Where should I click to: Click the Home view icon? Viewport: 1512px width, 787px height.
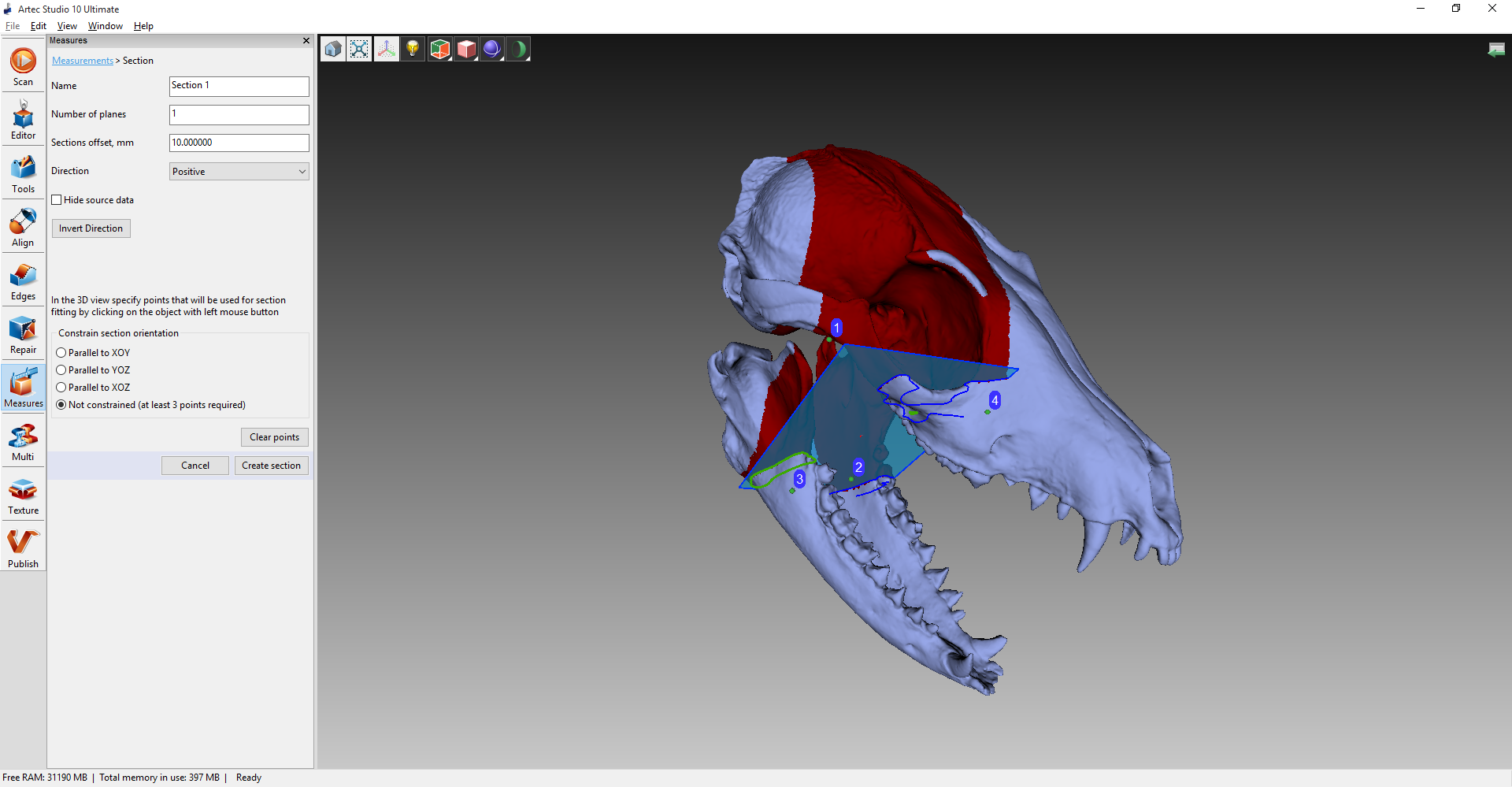point(333,49)
